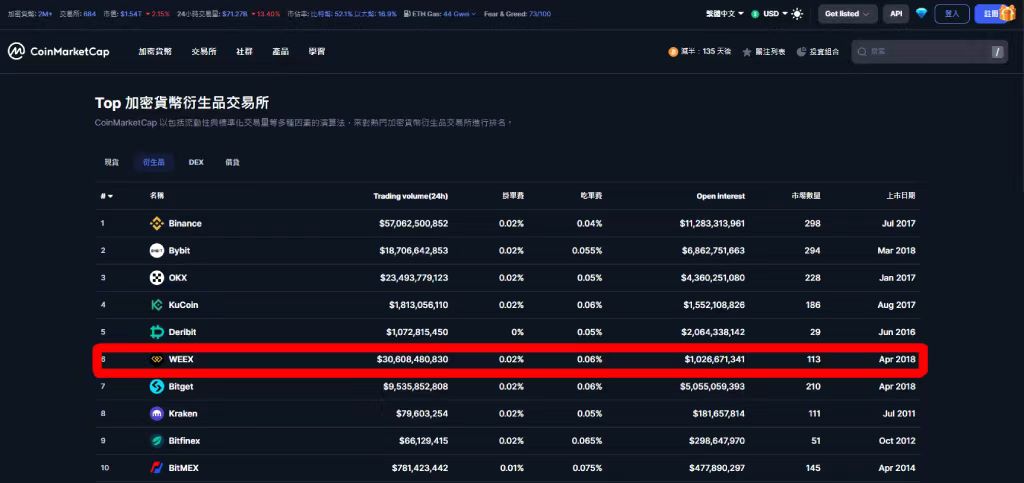Click the Kraken logo icon
Image resolution: width=1024 pixels, height=483 pixels.
157,414
